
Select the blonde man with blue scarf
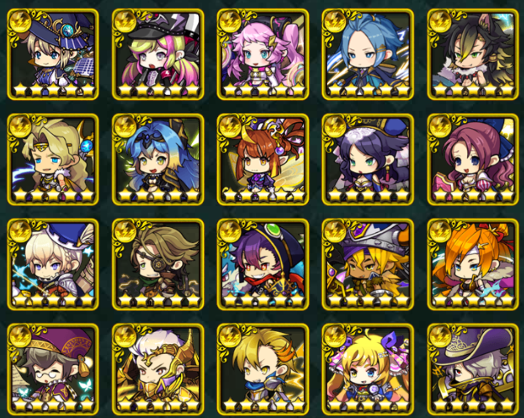coord(263,369)
